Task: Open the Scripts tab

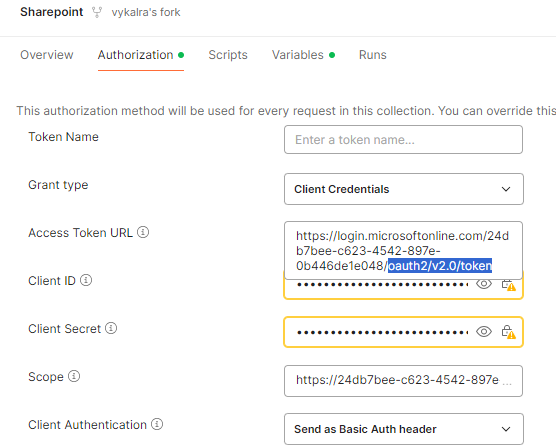Action: (228, 55)
